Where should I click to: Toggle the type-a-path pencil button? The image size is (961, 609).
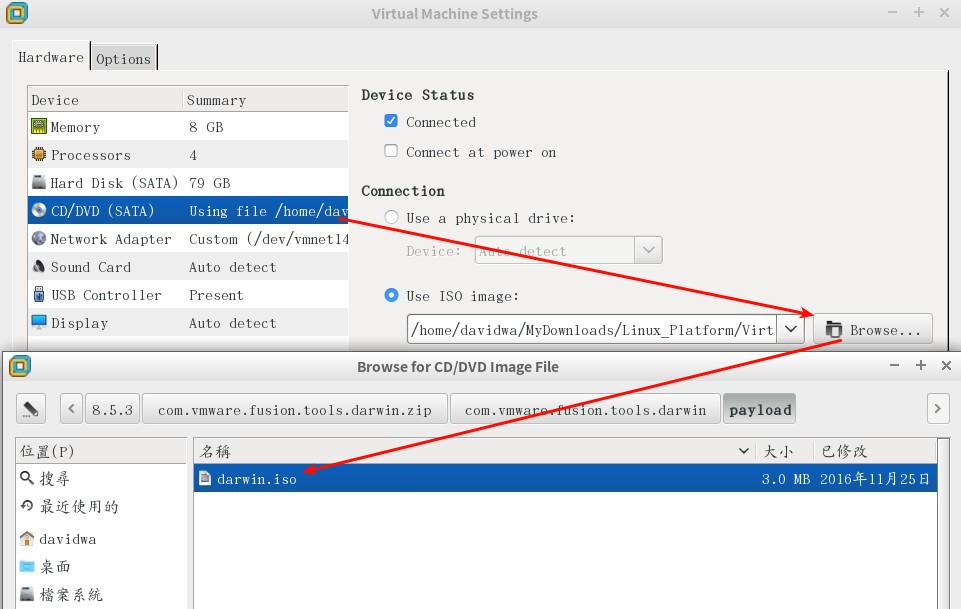pos(31,409)
